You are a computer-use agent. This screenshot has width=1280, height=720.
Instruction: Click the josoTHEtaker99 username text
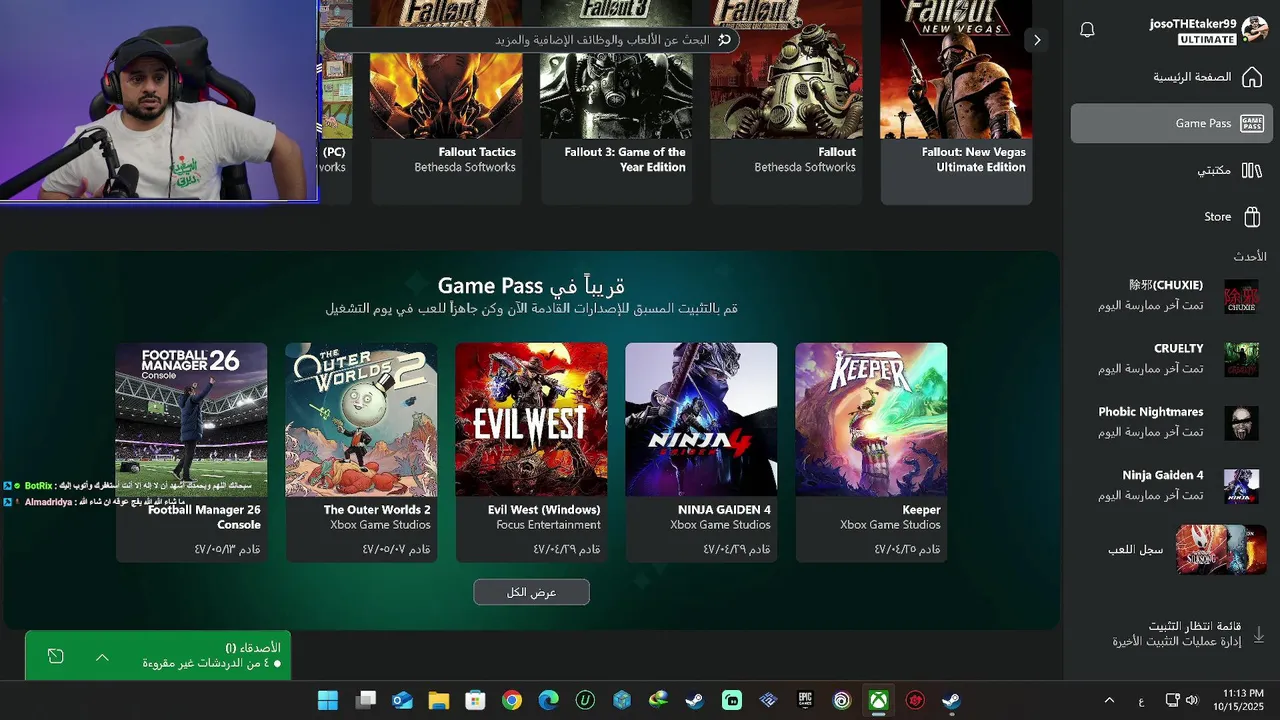[1193, 23]
